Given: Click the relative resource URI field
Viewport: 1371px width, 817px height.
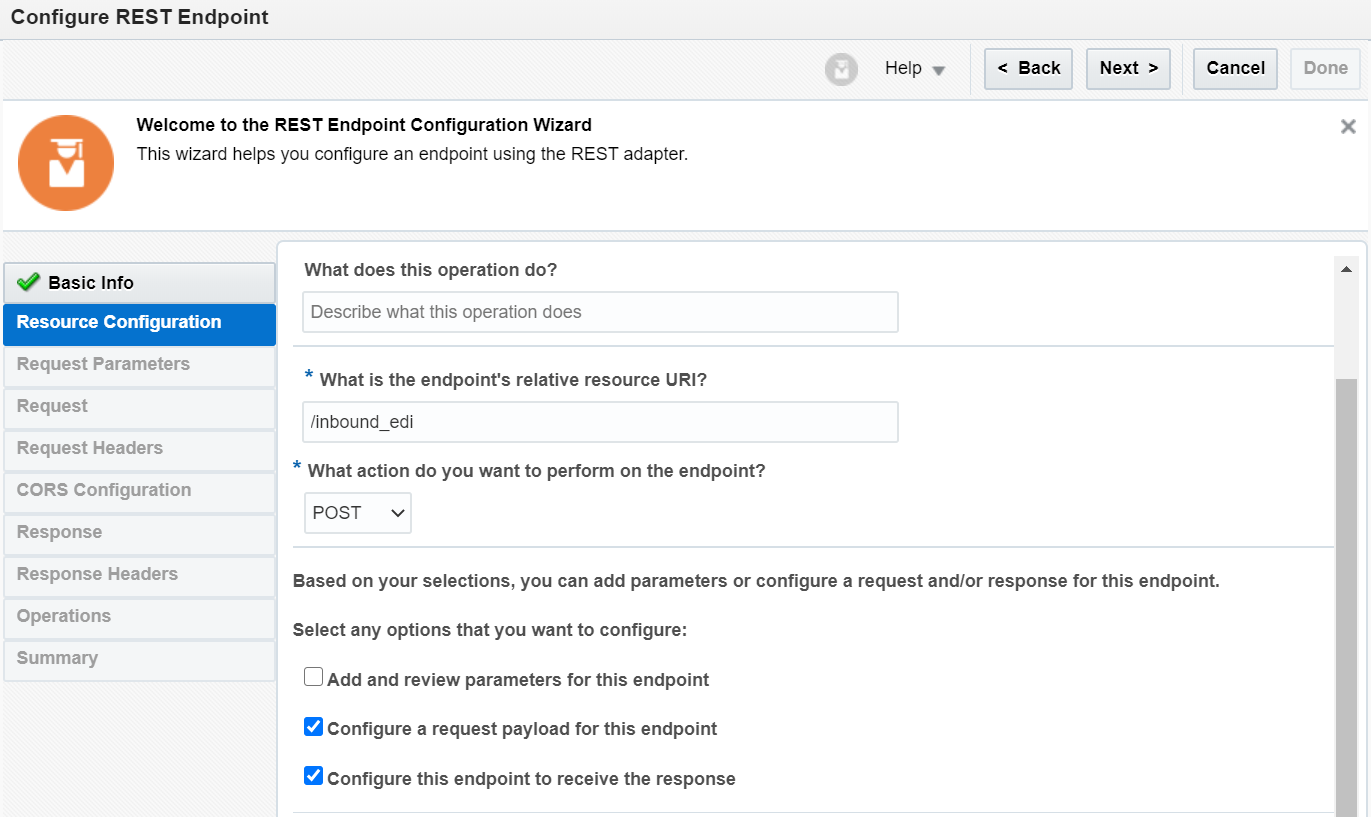Looking at the screenshot, I should pyautogui.click(x=600, y=422).
